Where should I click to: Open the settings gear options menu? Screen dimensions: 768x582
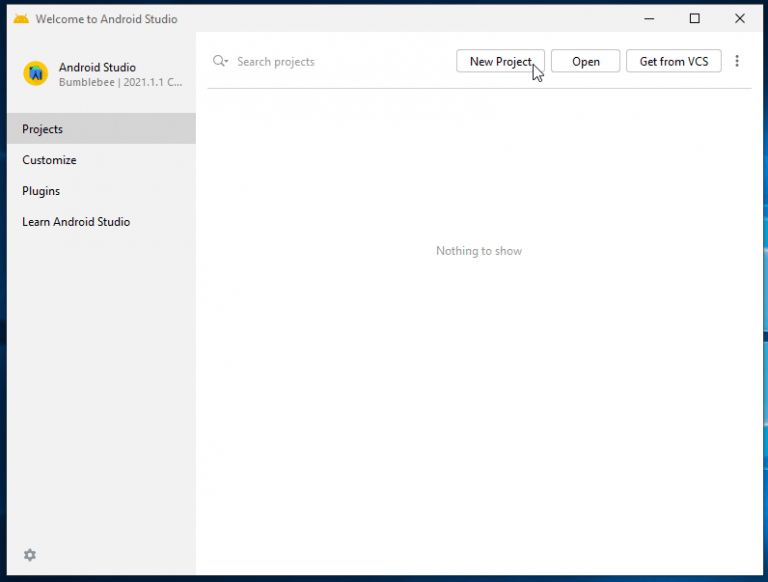coord(30,555)
